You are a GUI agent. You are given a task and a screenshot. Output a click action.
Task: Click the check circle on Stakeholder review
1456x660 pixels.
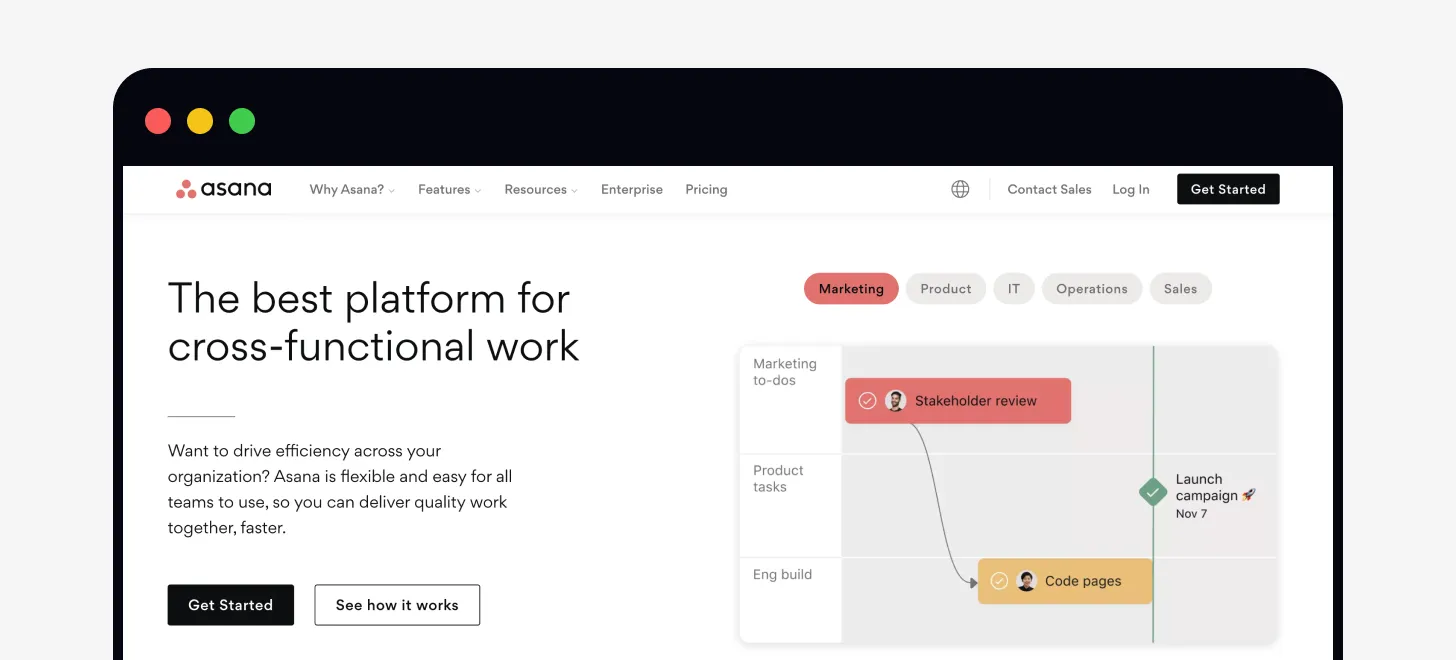868,400
